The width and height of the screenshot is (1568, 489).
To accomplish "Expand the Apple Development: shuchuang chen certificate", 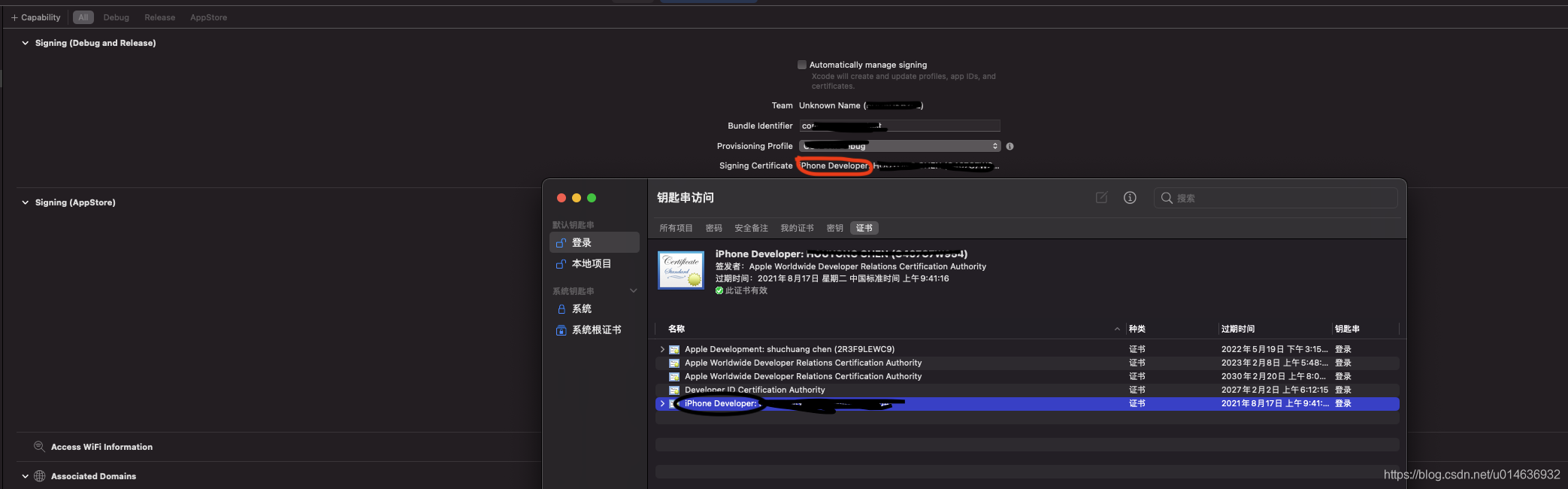I will (662, 349).
